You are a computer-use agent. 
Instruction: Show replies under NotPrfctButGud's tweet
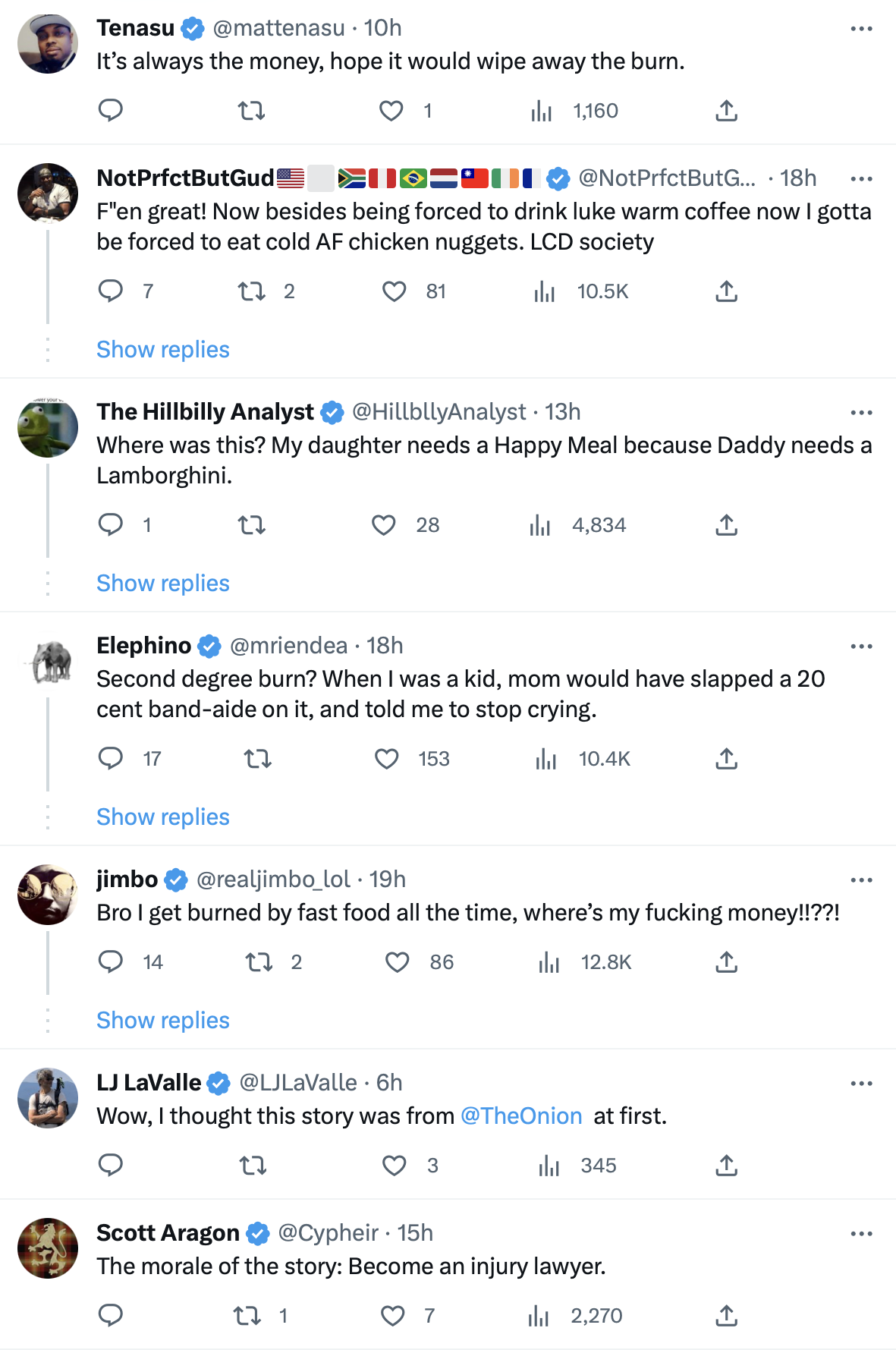[x=163, y=350]
